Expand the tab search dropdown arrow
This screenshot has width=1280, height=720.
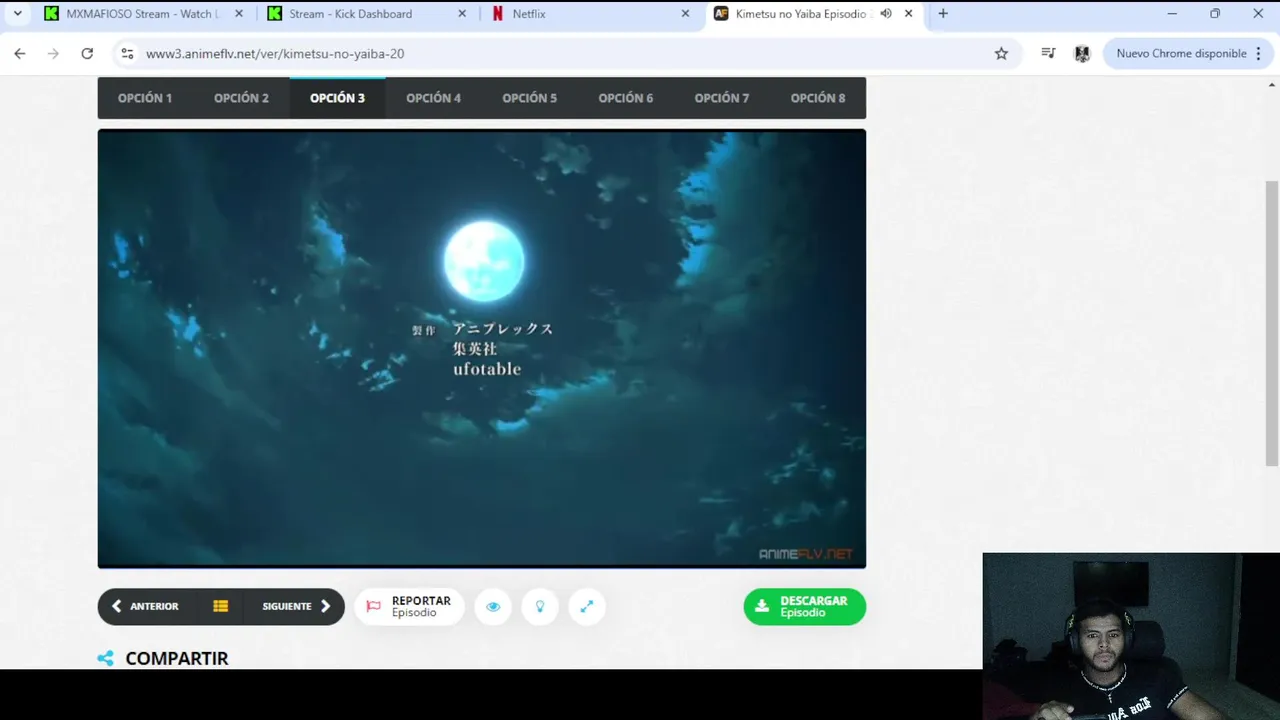[17, 14]
